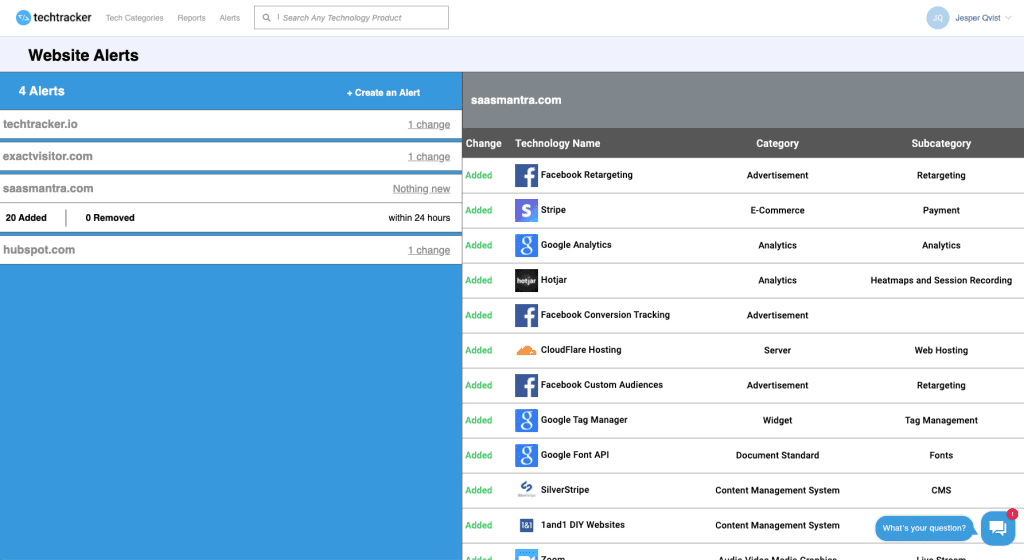Click the Change column header
Image resolution: width=1024 pixels, height=560 pixels.
coord(483,144)
